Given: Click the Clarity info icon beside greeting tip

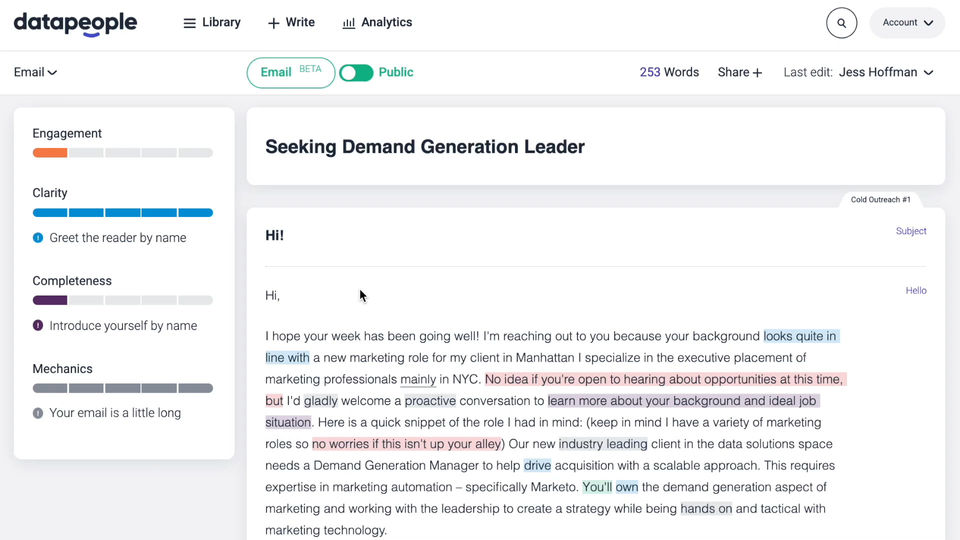Looking at the screenshot, I should click(x=38, y=238).
